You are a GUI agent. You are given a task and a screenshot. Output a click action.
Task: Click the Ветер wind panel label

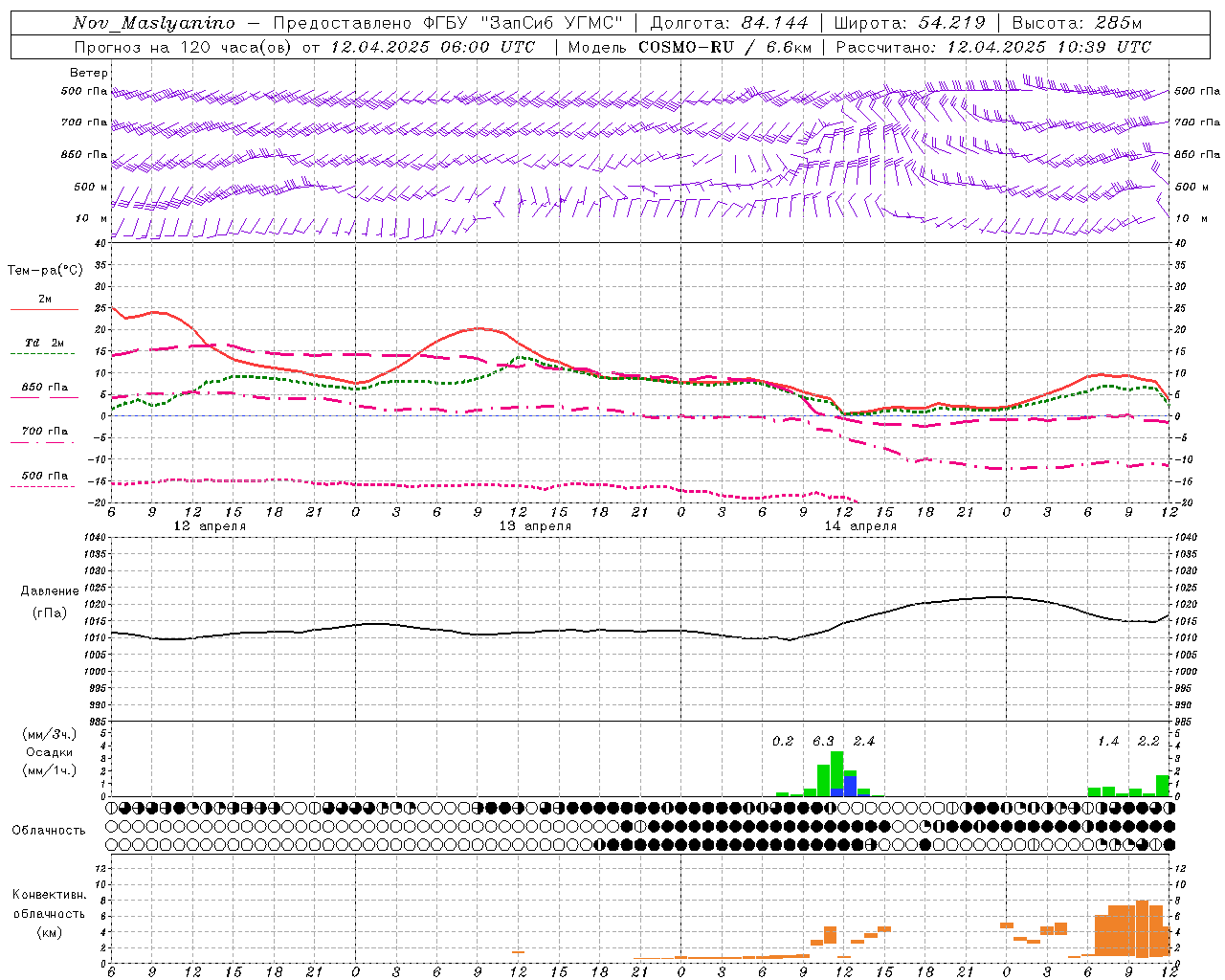(89, 73)
